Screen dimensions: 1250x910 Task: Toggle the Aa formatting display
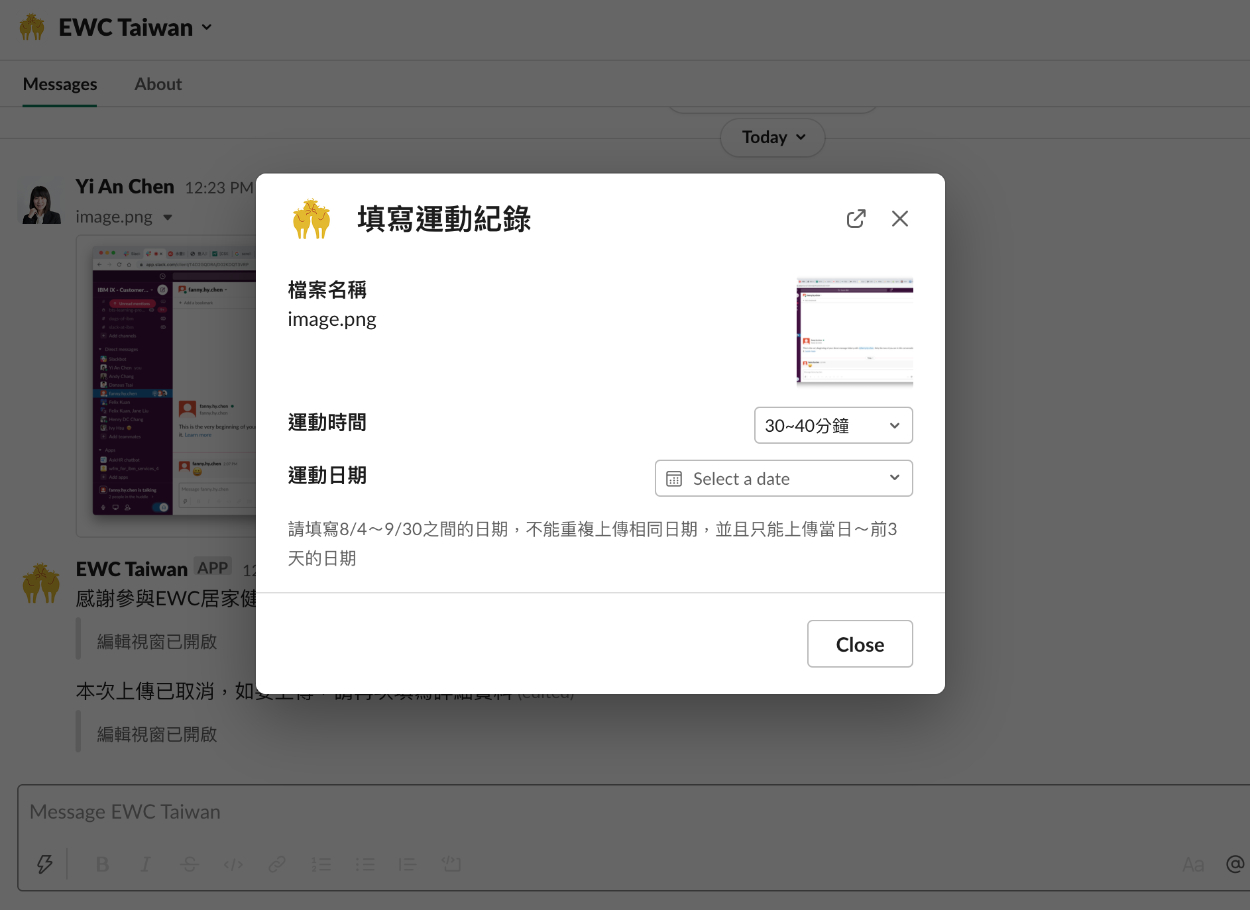click(1192, 864)
